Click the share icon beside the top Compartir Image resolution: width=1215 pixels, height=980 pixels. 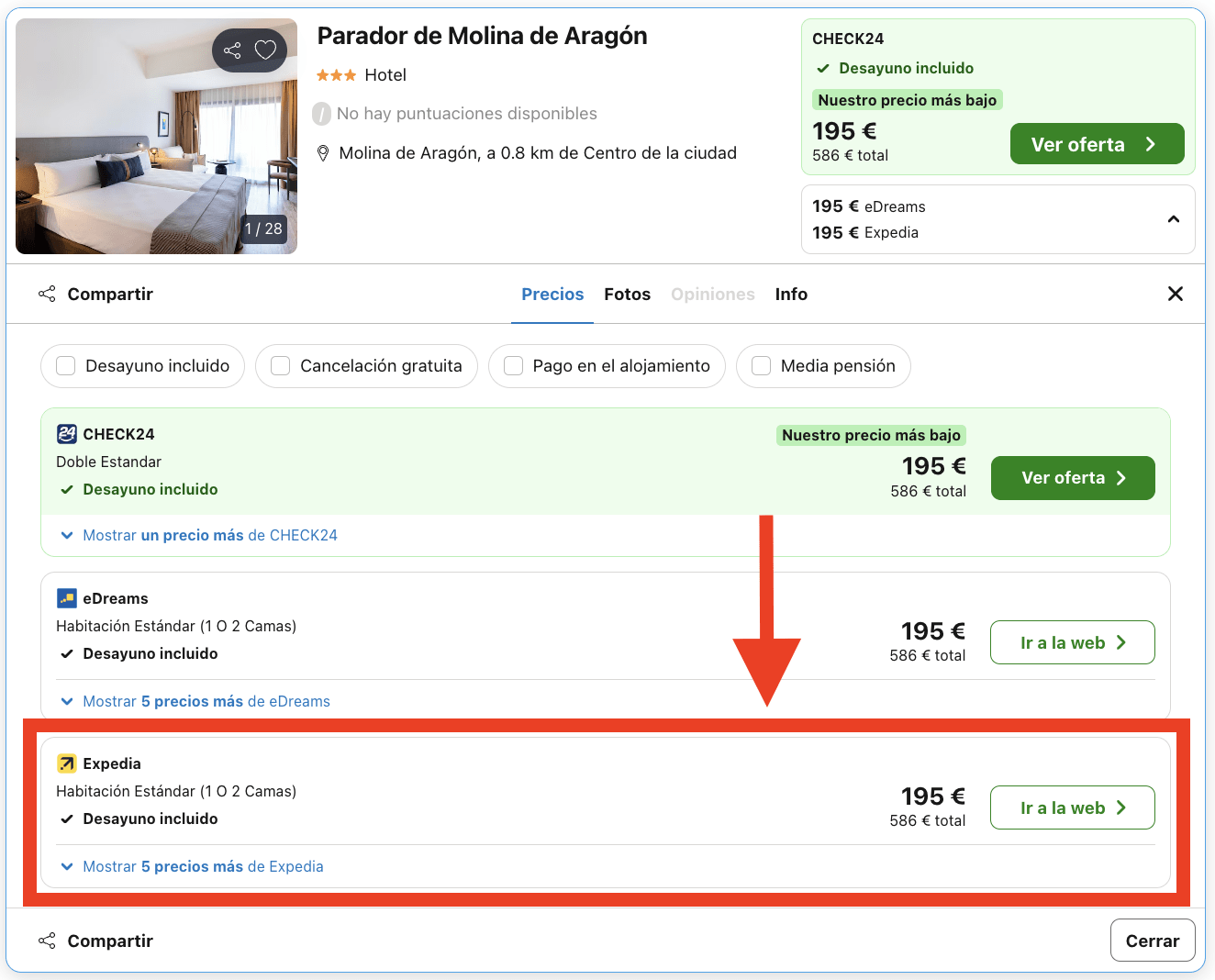(47, 294)
